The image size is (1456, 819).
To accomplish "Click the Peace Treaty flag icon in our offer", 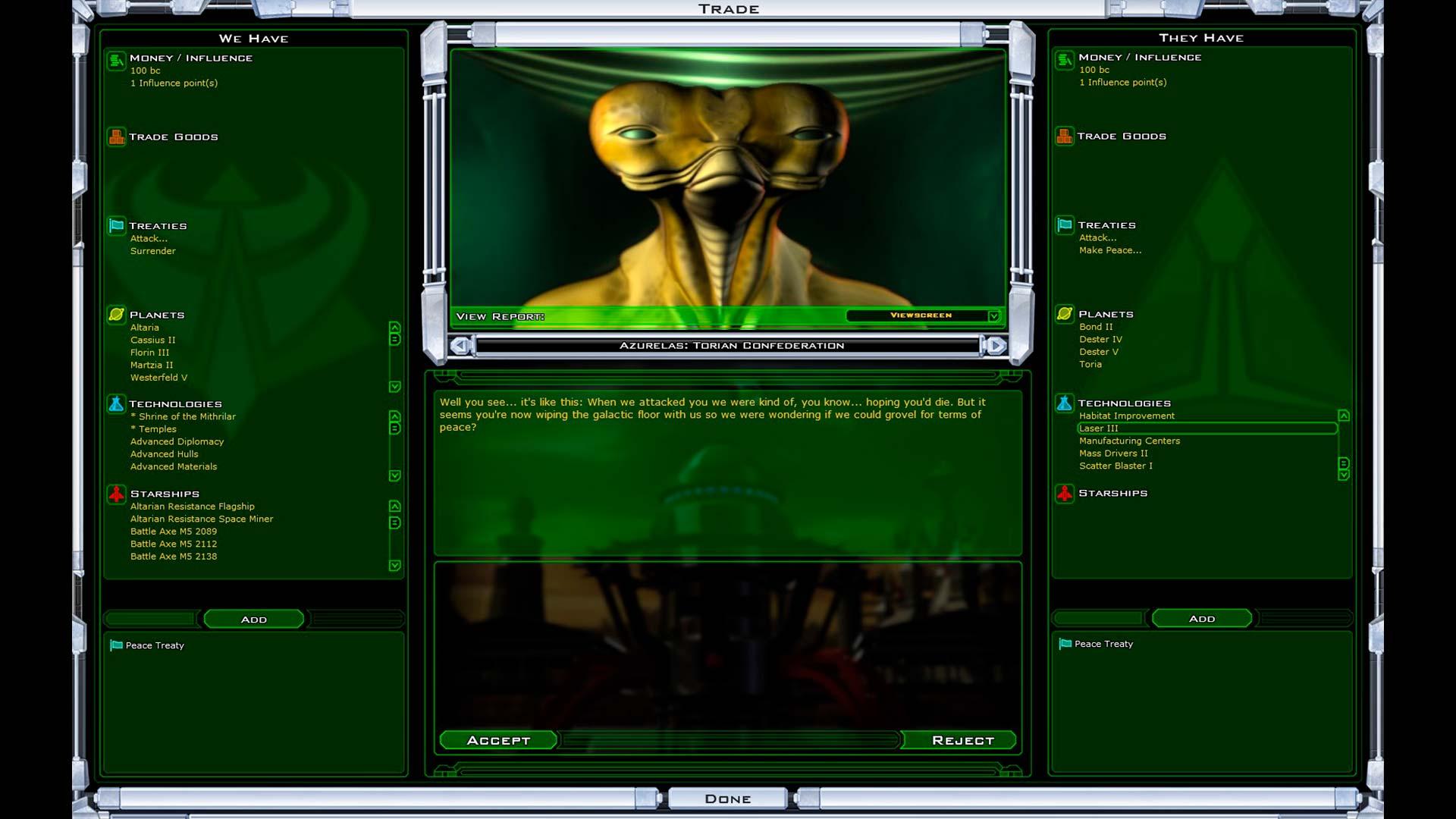I will point(116,645).
